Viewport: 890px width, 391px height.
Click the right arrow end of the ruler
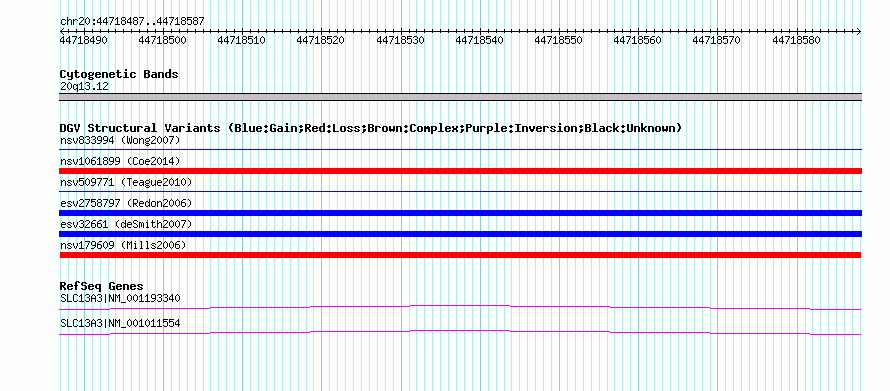[859, 31]
